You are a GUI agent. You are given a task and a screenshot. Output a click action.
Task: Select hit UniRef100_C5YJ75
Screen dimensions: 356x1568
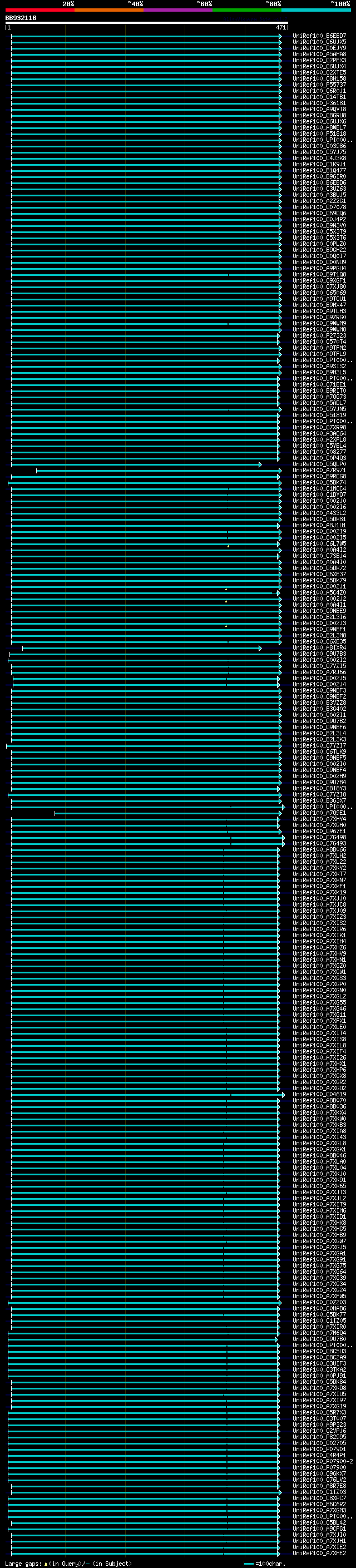click(x=319, y=152)
